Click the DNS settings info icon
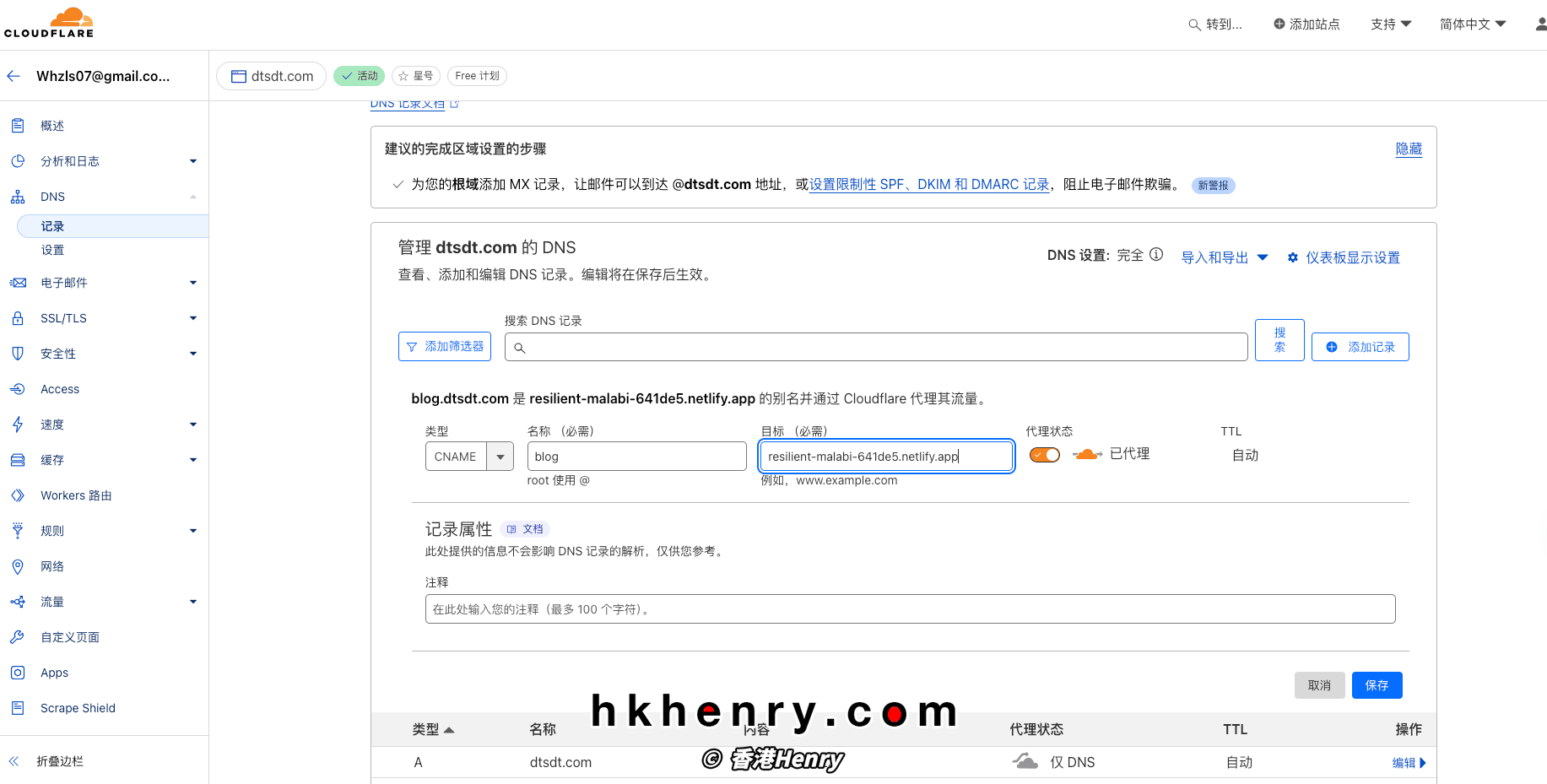1547x784 pixels. 1156,254
